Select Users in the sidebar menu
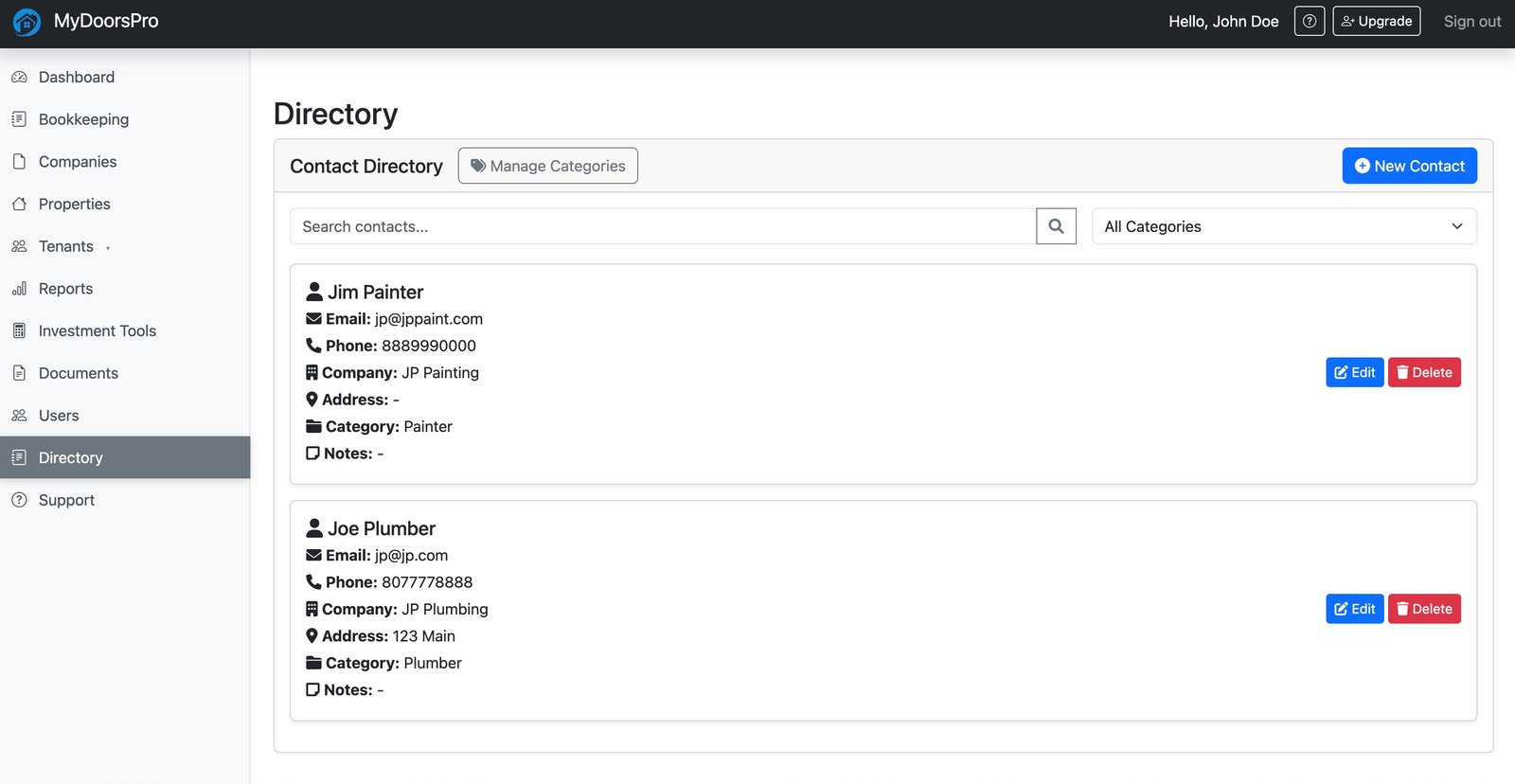The height and width of the screenshot is (784, 1515). click(x=59, y=416)
